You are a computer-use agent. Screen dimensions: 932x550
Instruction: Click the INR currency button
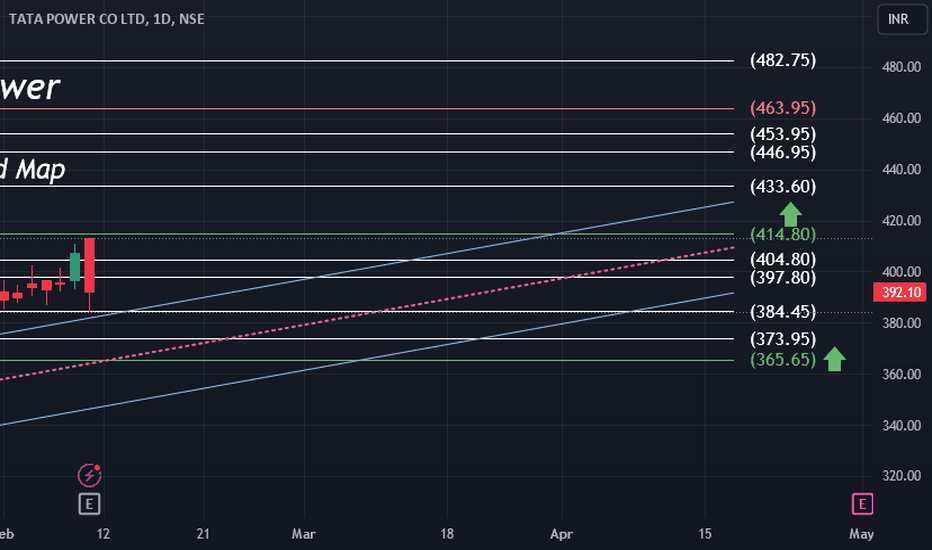(902, 19)
